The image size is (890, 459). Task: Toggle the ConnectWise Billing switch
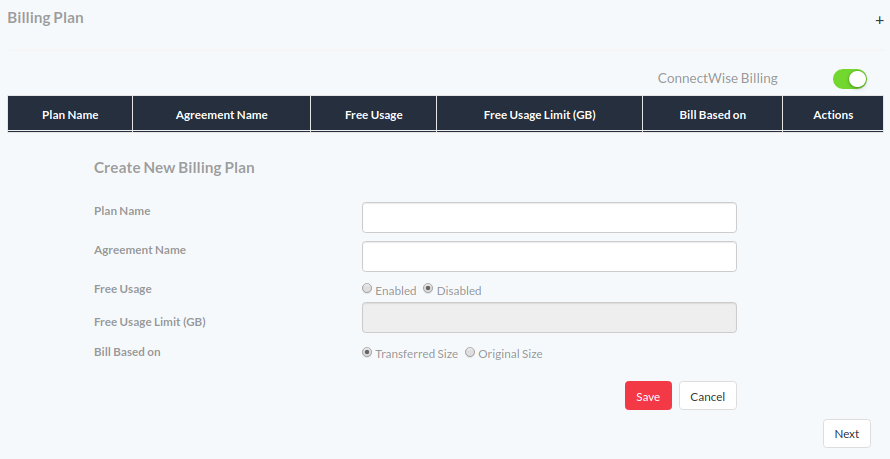tap(850, 79)
